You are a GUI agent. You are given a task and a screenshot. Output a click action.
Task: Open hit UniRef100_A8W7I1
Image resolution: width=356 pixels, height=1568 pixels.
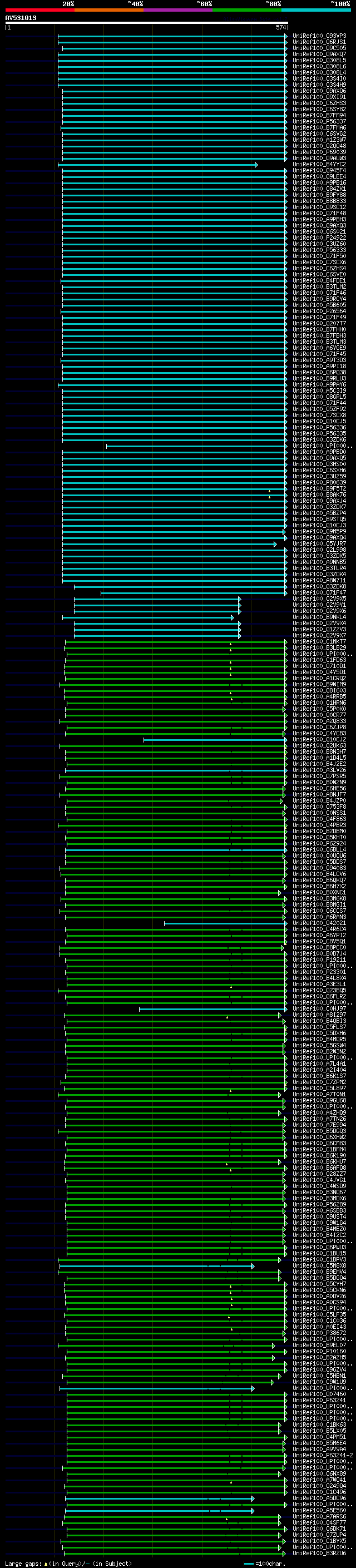319,581
